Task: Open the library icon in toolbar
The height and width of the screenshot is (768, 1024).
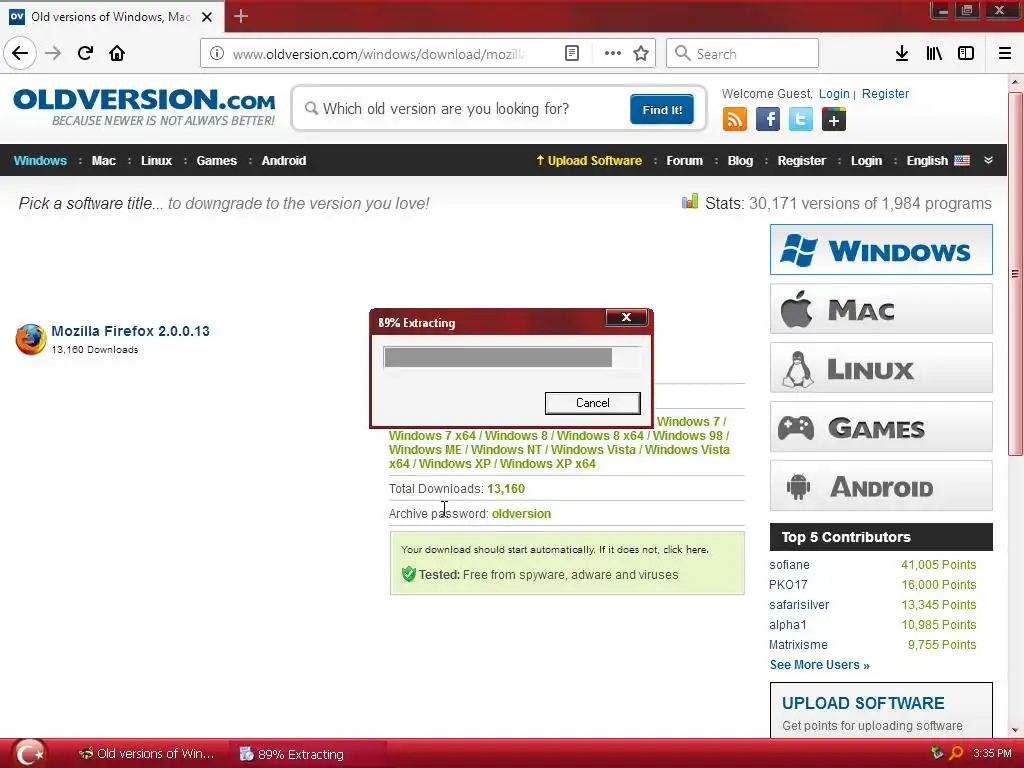Action: point(934,54)
